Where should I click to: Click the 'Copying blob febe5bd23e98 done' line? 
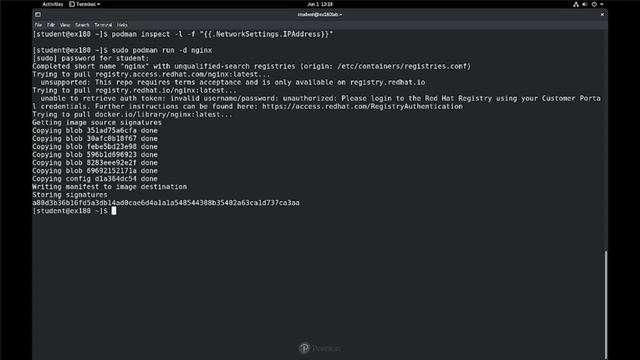coord(95,147)
